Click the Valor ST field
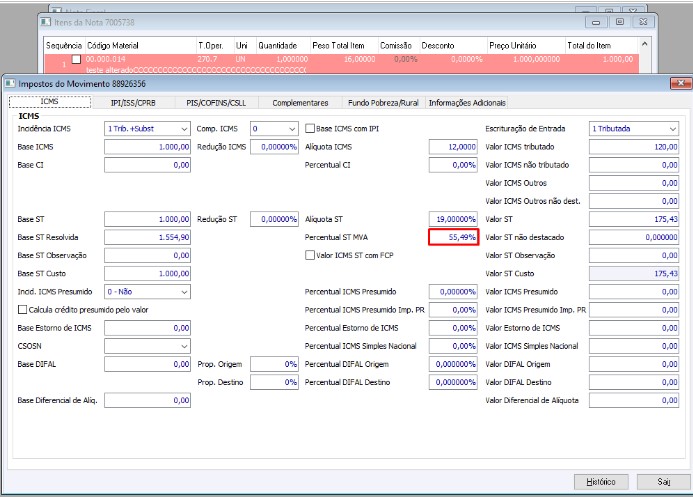Image resolution: width=693 pixels, height=497 pixels. tap(634, 220)
